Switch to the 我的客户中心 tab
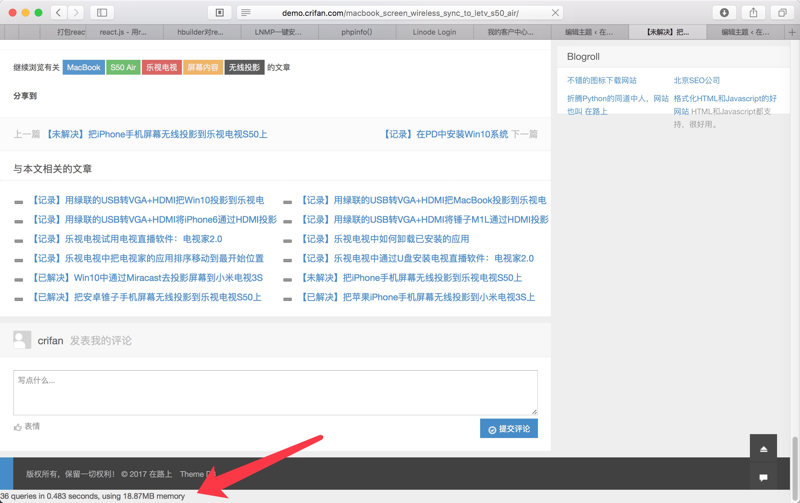The image size is (800, 503). 511,32
